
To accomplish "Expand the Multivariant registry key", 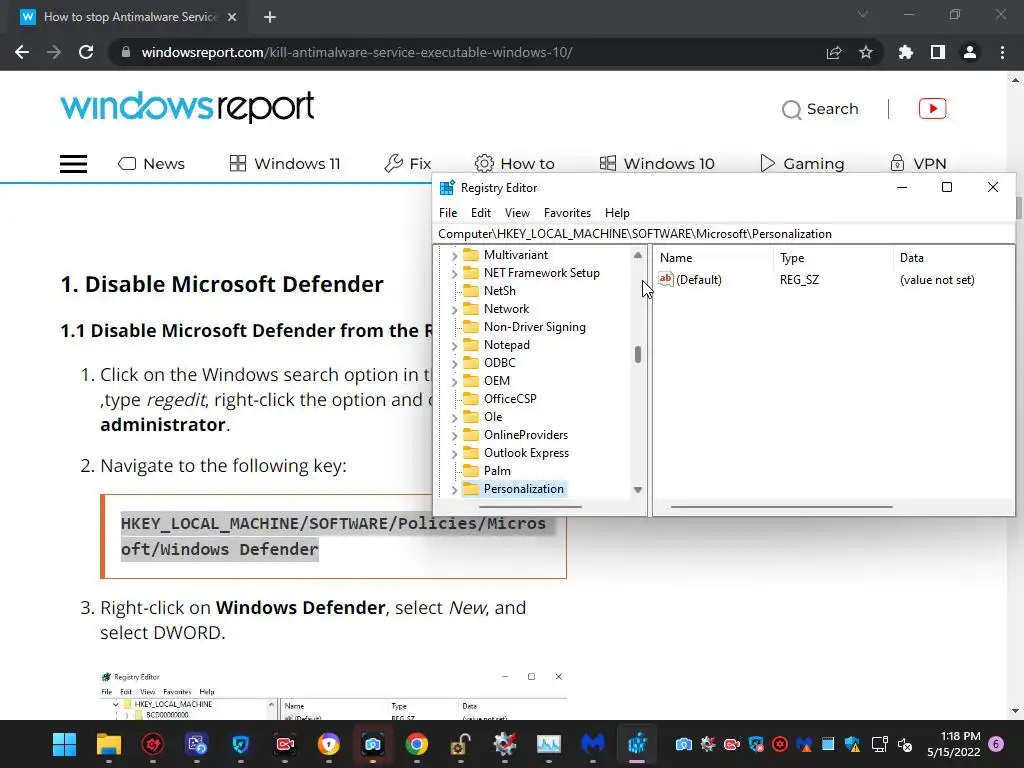I will pyautogui.click(x=455, y=255).
